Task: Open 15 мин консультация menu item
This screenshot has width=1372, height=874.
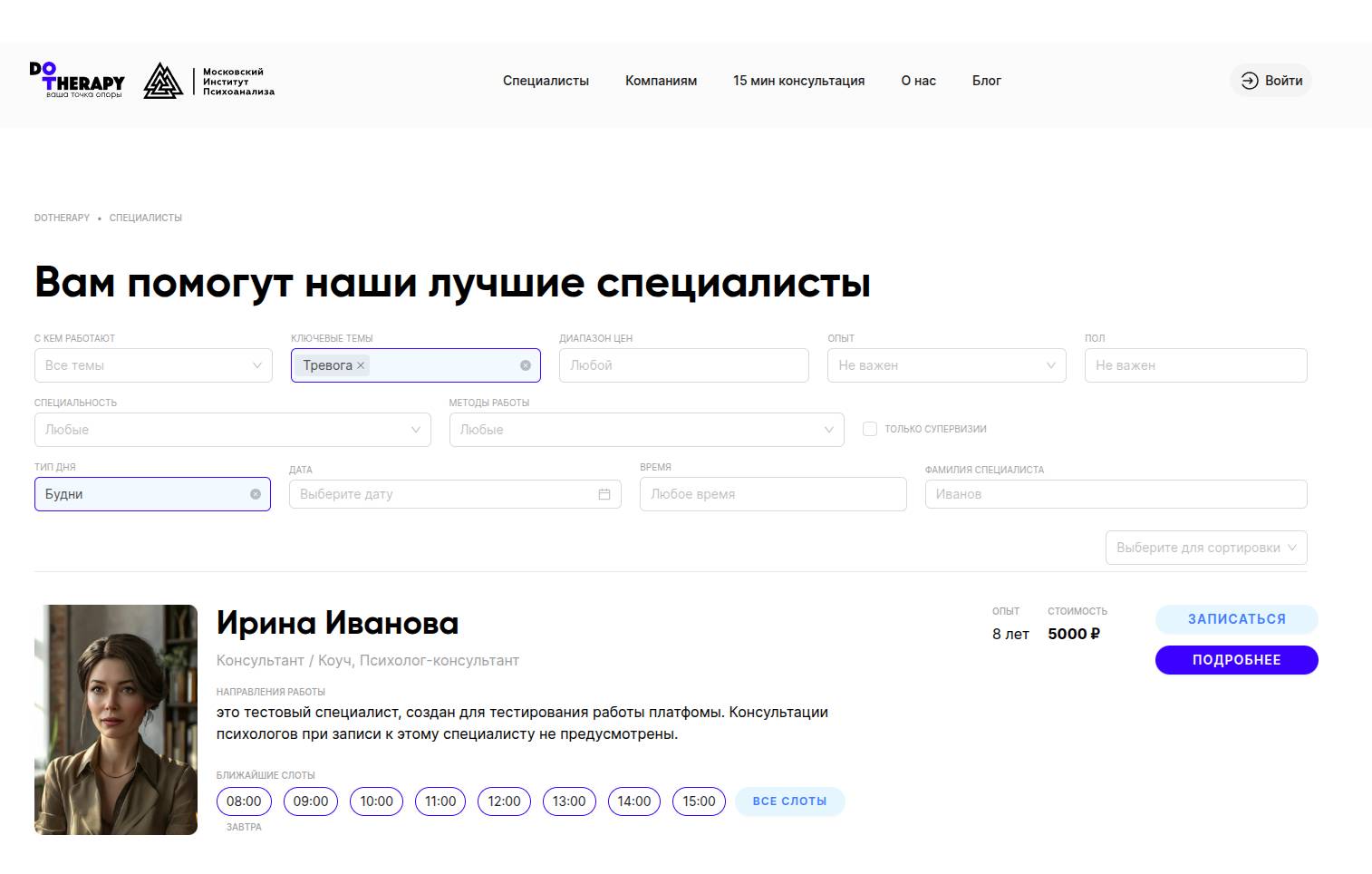Action: [798, 81]
